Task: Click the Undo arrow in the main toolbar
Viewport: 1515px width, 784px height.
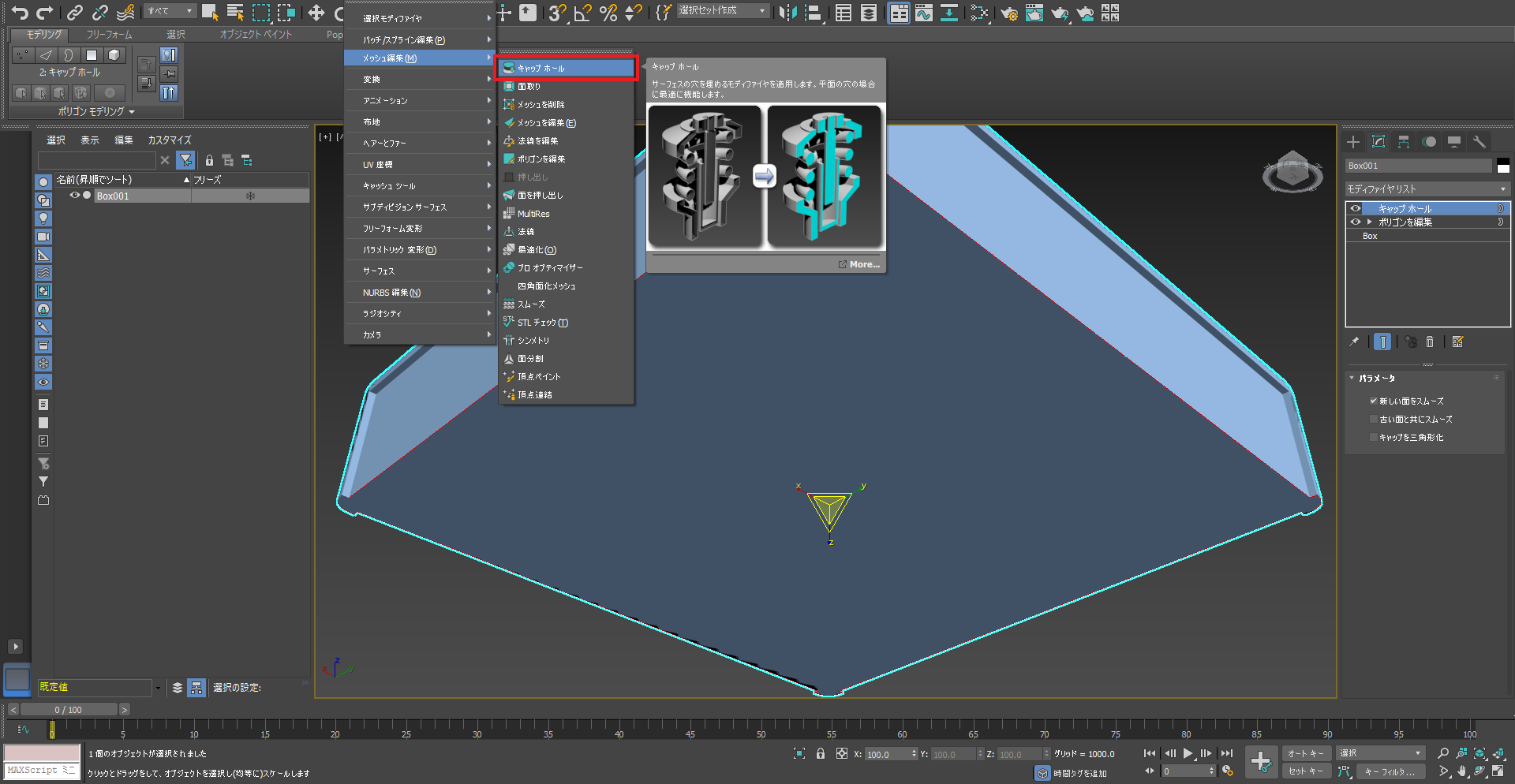Action: 20,13
